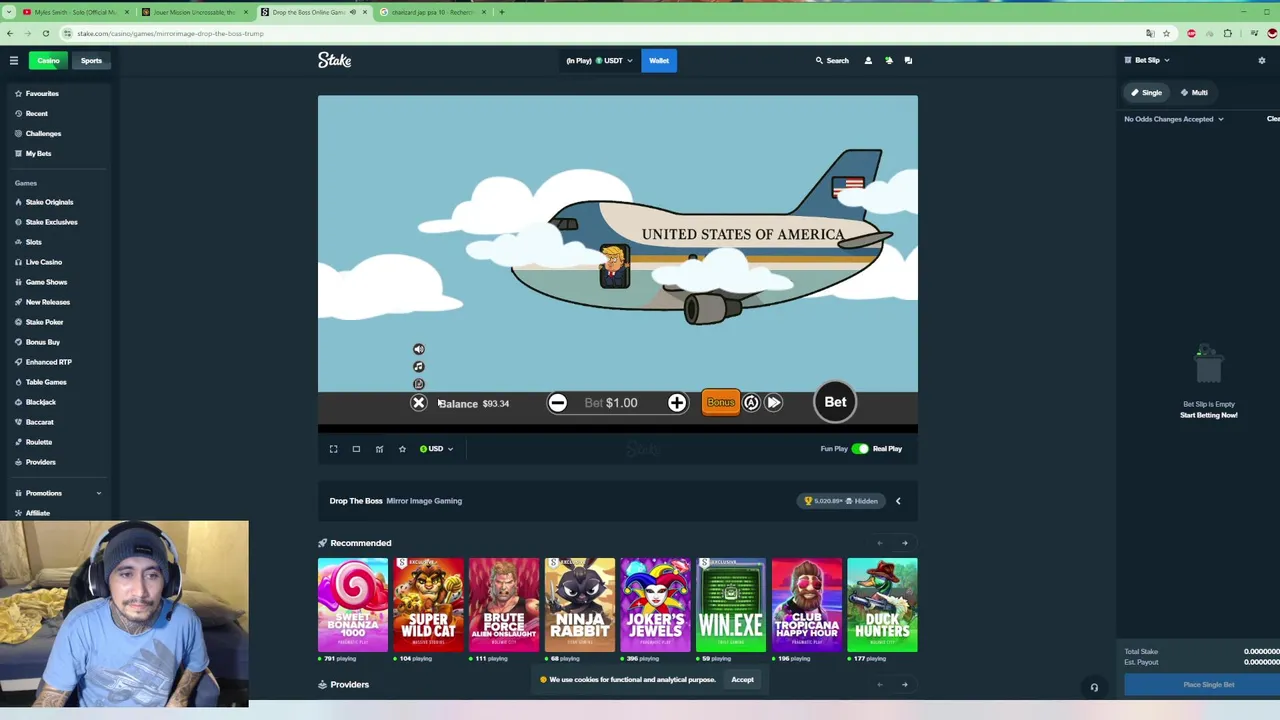Click the browser address bar URL

pyautogui.click(x=170, y=33)
